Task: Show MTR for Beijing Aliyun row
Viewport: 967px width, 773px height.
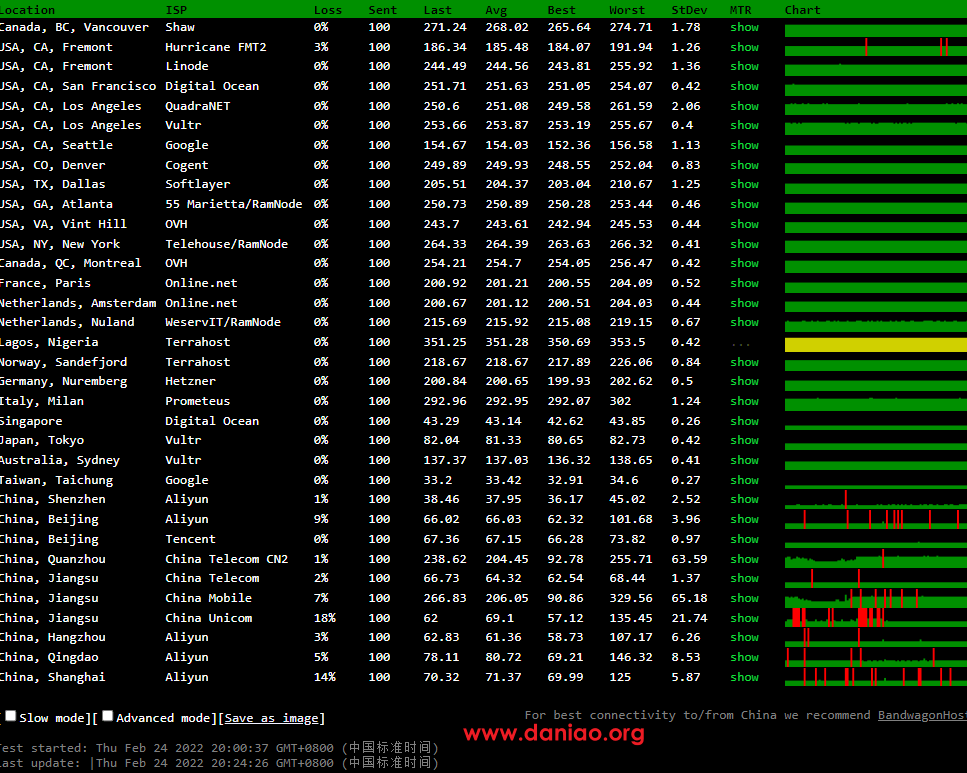Action: point(744,519)
